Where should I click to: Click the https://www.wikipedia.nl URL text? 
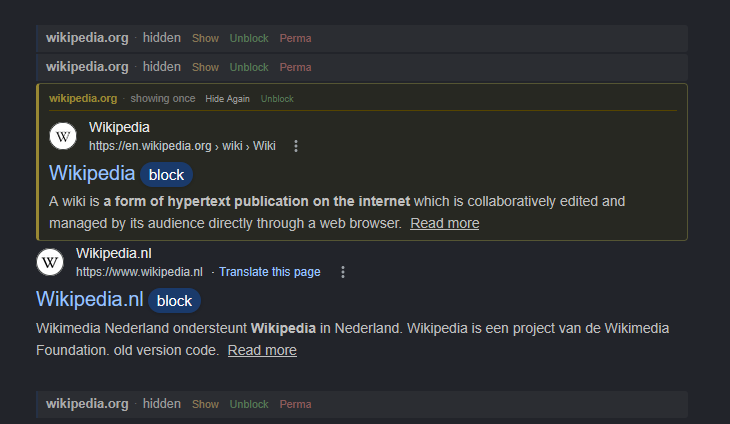(x=139, y=272)
